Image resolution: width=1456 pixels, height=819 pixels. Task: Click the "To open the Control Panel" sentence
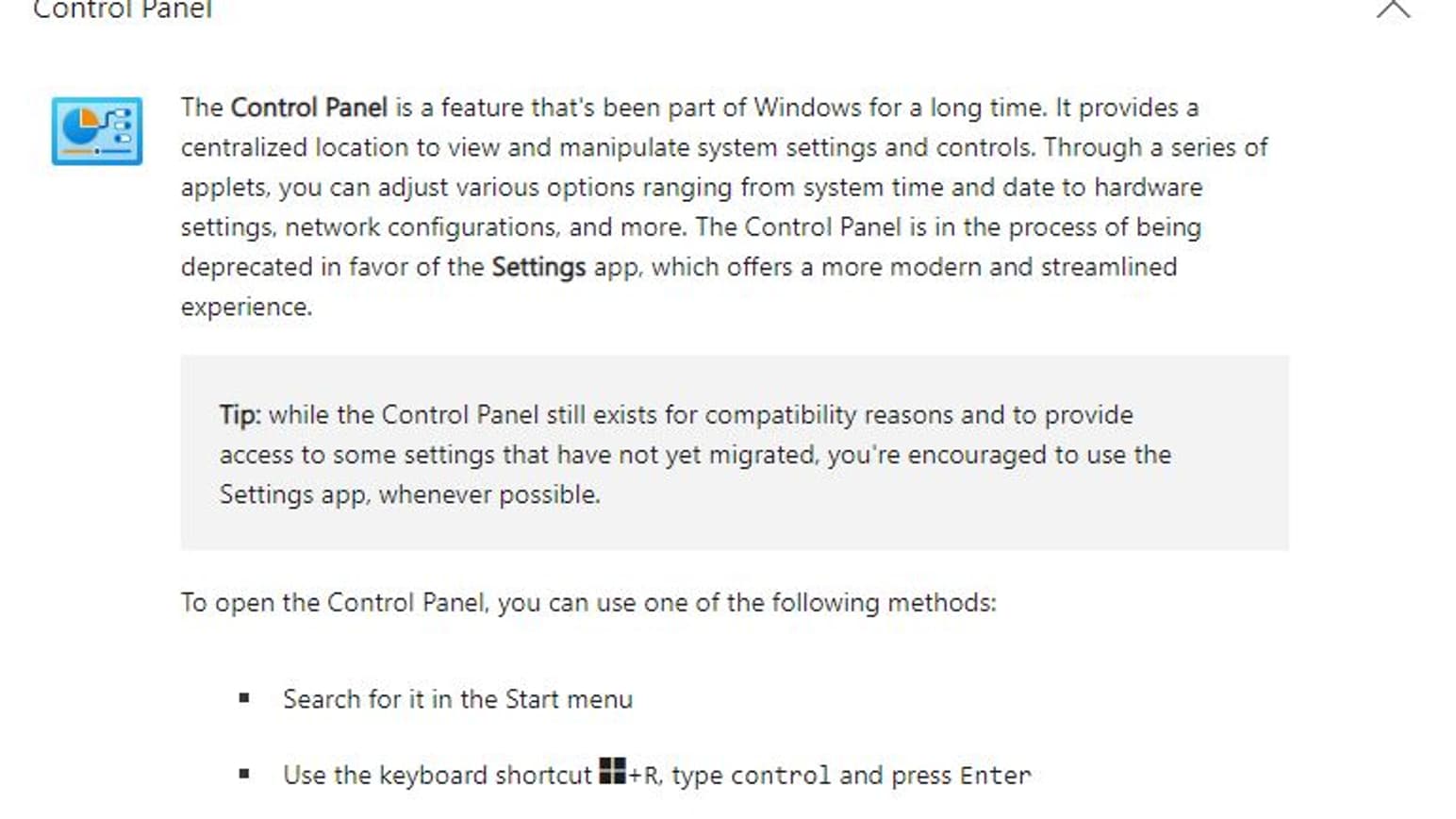pos(588,603)
